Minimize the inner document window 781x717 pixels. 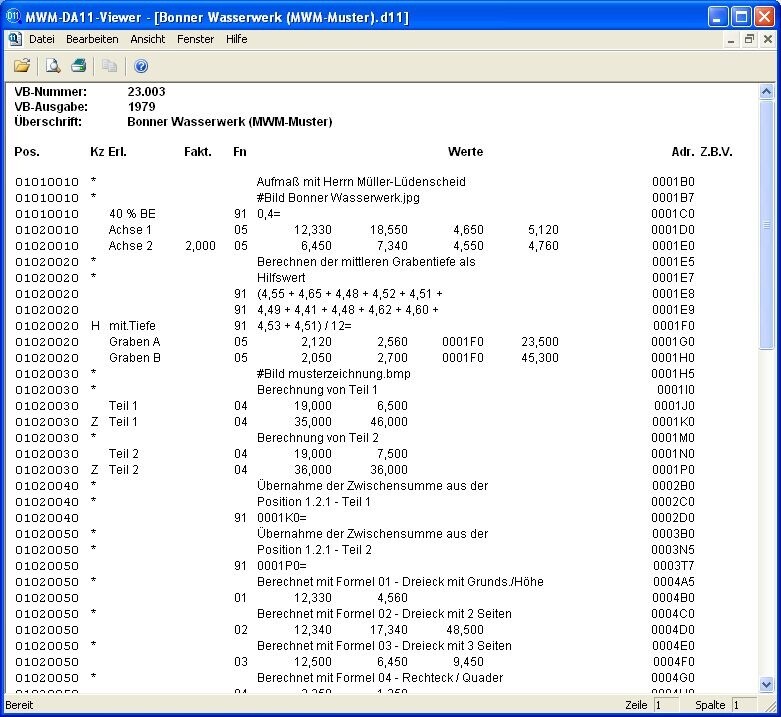point(731,39)
